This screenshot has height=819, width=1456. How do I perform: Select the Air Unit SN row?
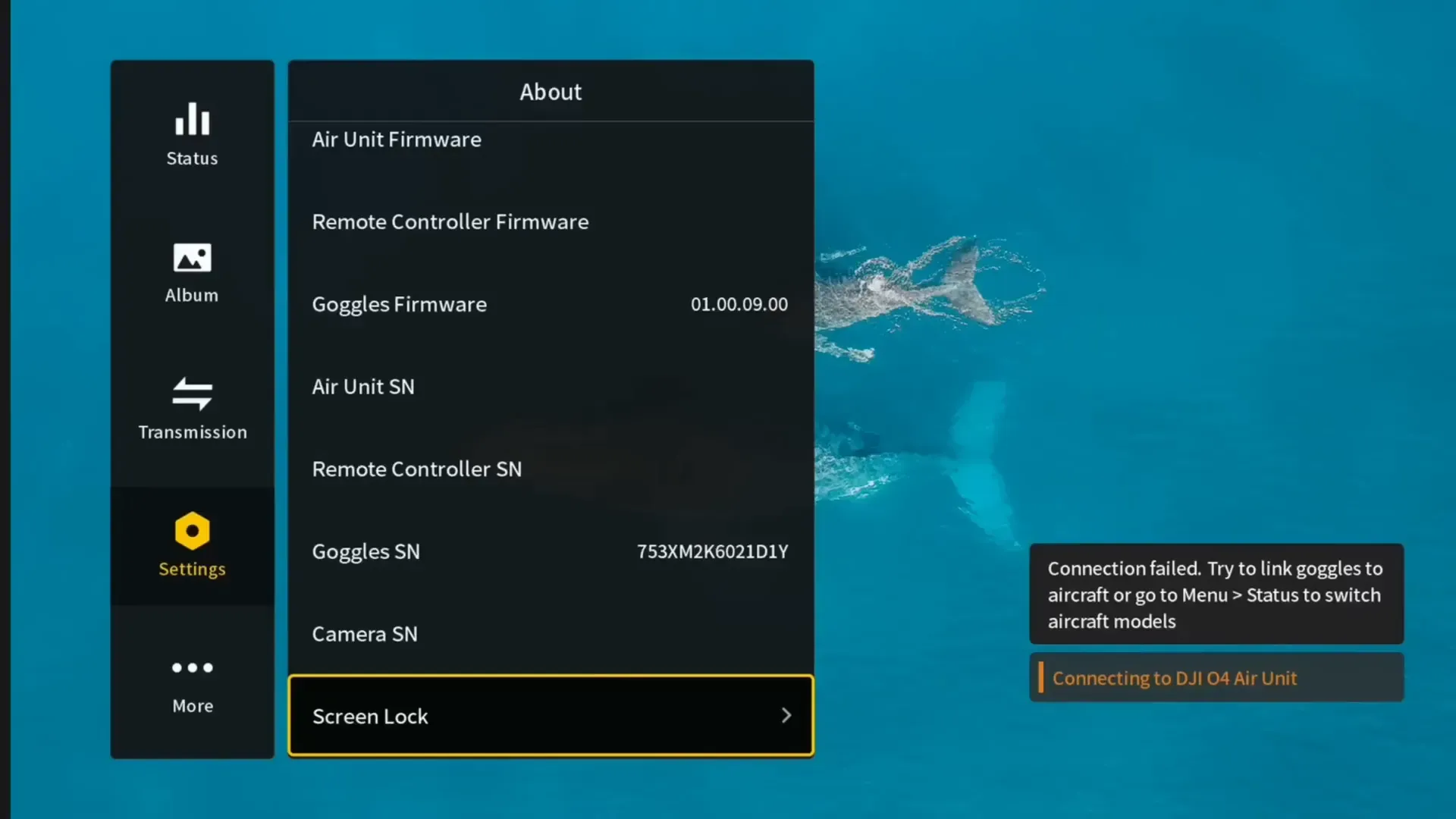point(551,387)
